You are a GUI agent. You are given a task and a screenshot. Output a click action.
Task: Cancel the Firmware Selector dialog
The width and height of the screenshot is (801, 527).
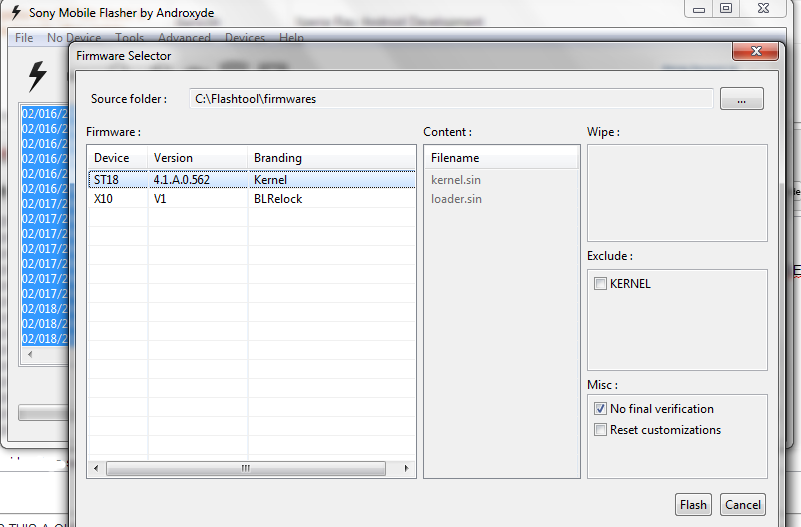(x=742, y=505)
